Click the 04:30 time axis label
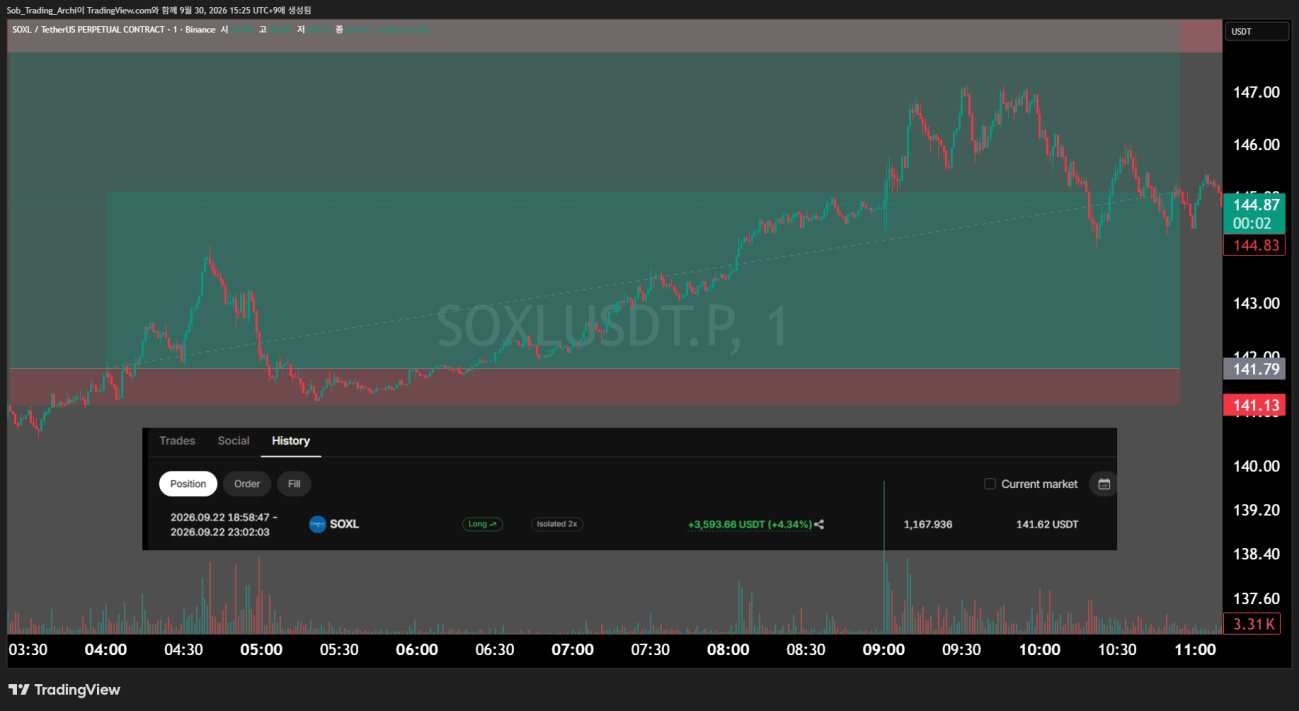This screenshot has width=1299, height=711. pyautogui.click(x=183, y=649)
